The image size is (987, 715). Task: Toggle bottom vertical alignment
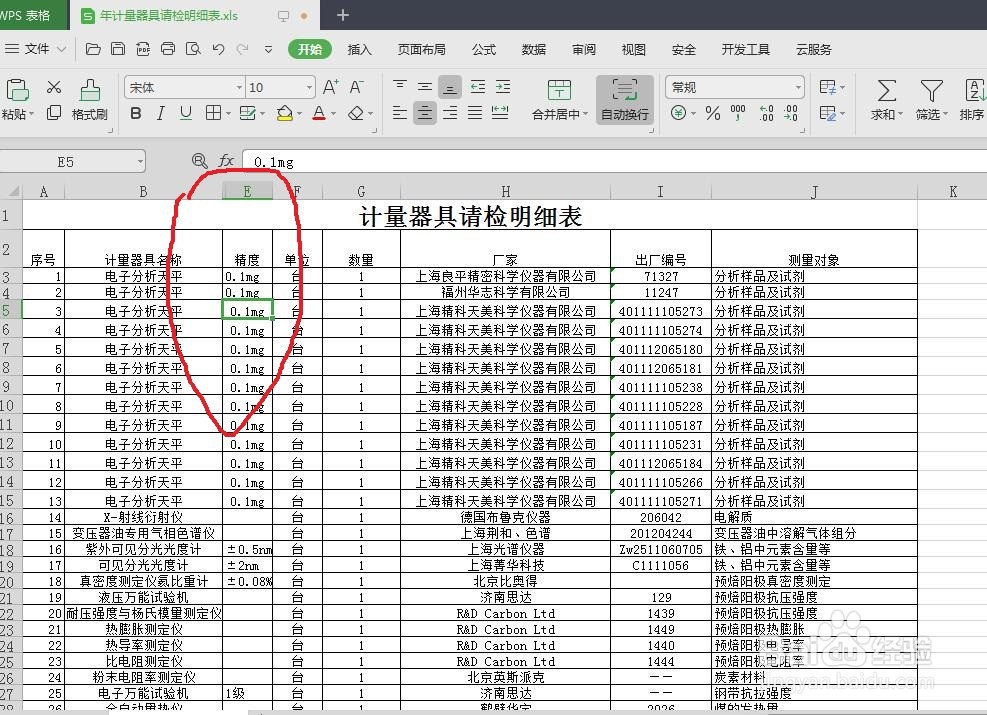pos(450,87)
